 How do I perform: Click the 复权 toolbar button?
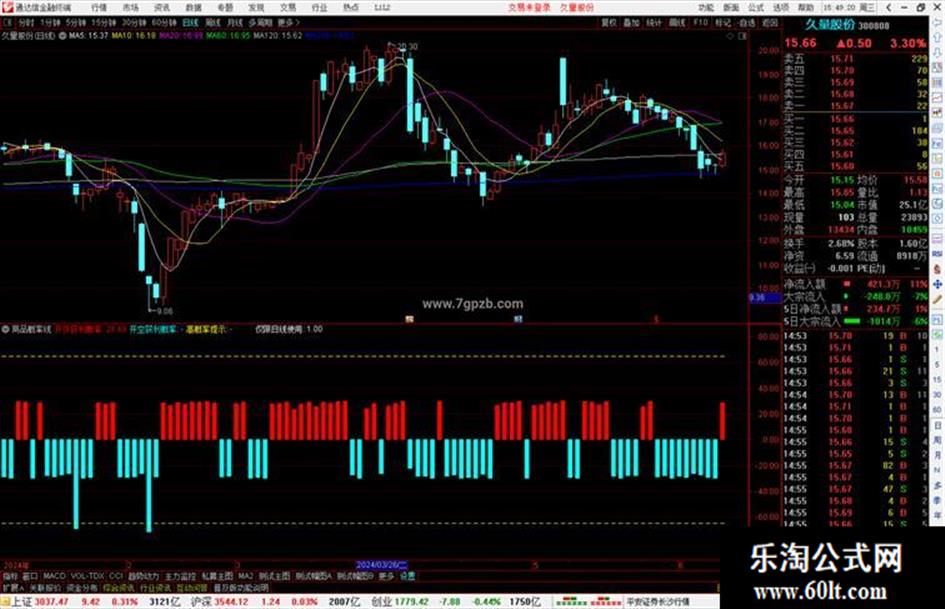pyautogui.click(x=609, y=22)
